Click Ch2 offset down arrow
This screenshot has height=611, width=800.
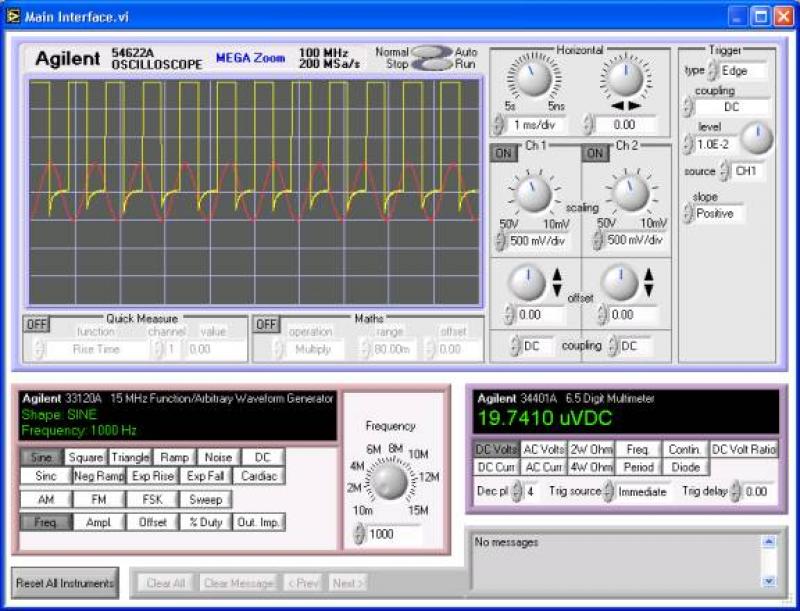tap(648, 290)
